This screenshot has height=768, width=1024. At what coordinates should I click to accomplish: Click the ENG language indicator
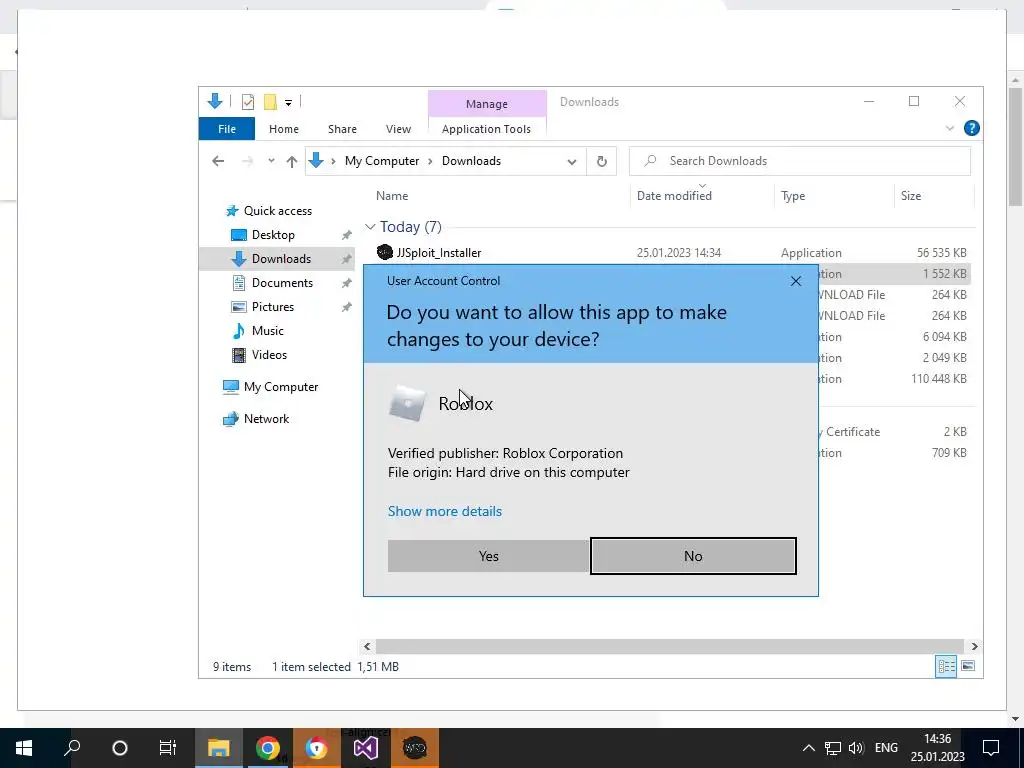pyautogui.click(x=886, y=748)
